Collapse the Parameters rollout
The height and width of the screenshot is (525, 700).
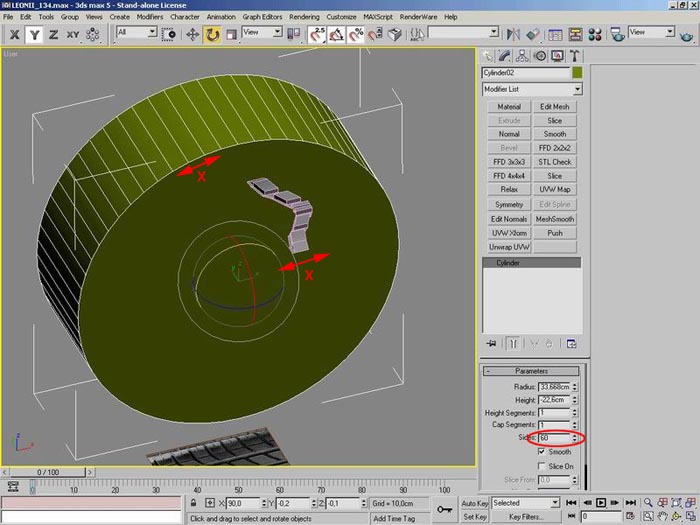coord(531,371)
